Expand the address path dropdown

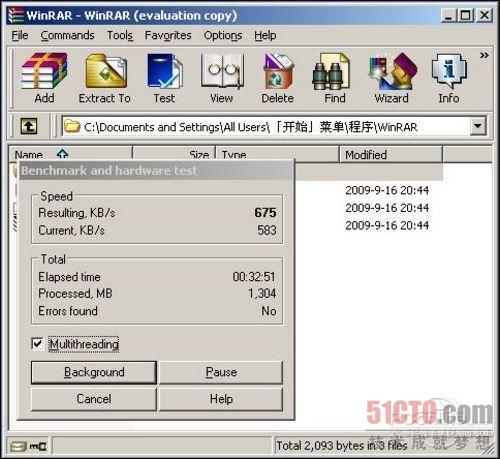478,126
